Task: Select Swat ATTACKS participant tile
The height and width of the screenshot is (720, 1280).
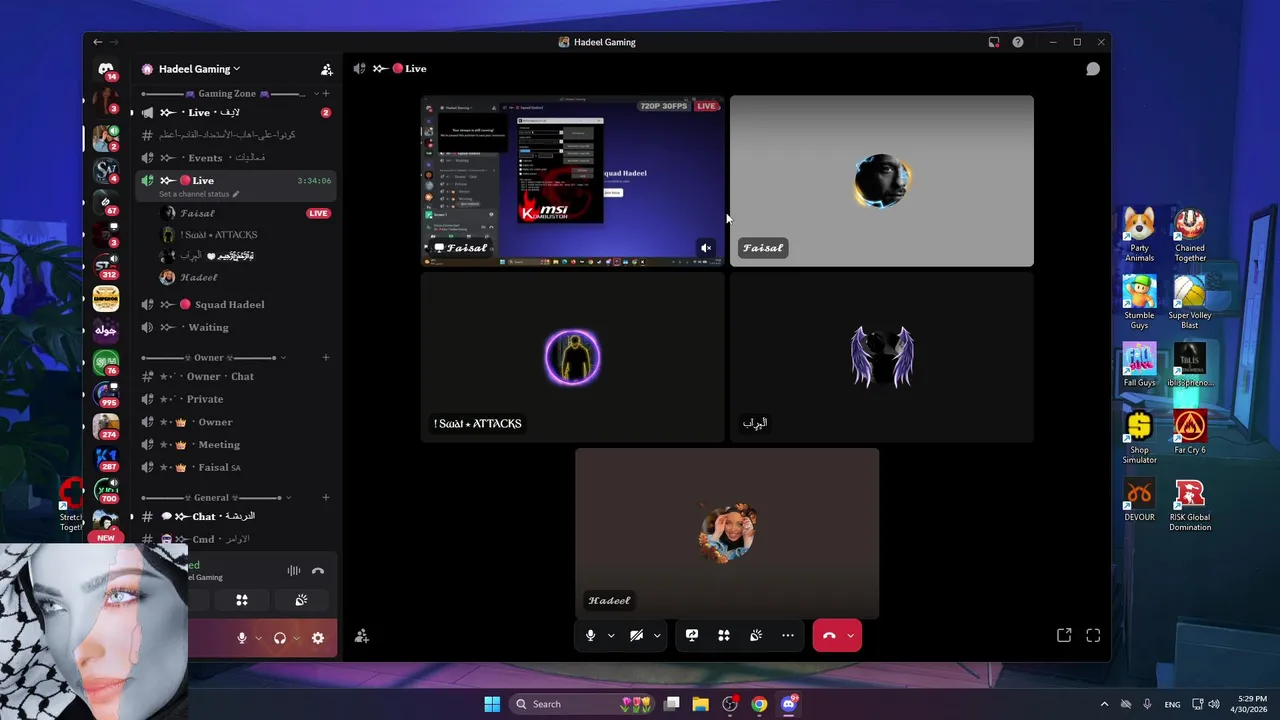Action: point(572,357)
